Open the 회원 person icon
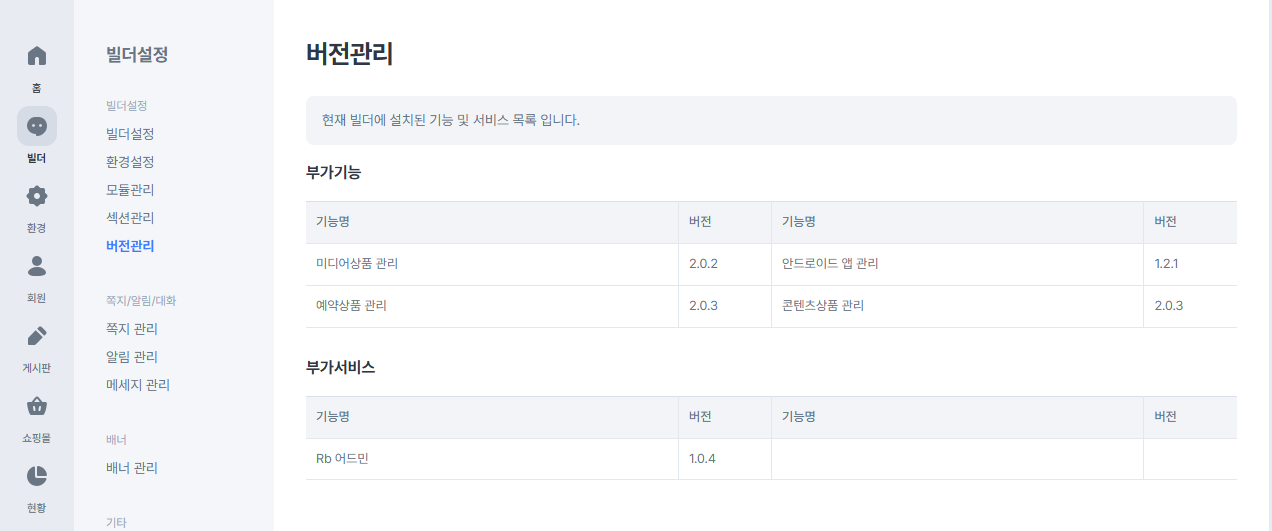The image size is (1272, 531). point(37,266)
